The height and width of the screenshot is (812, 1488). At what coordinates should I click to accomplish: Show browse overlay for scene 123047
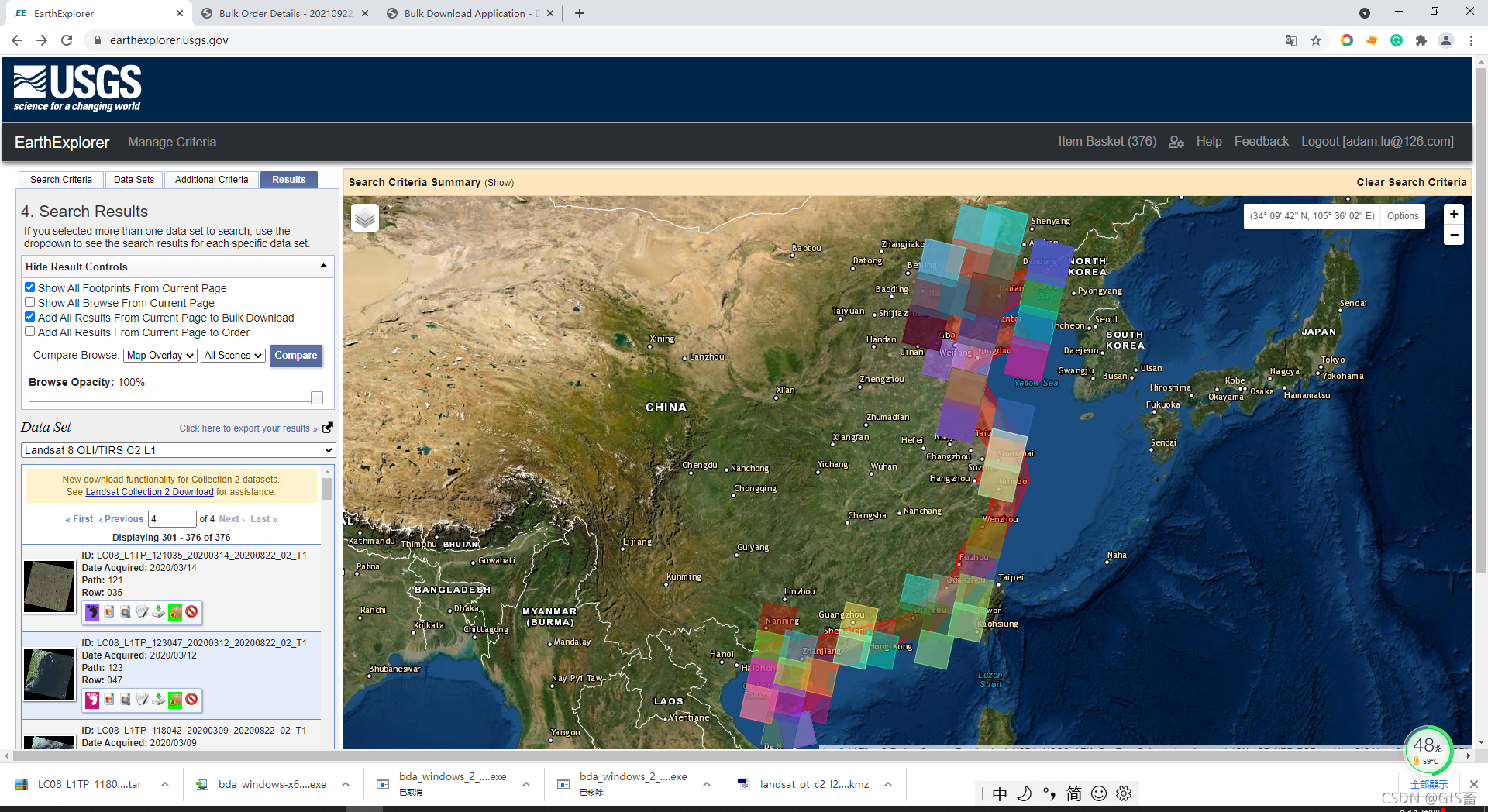109,700
